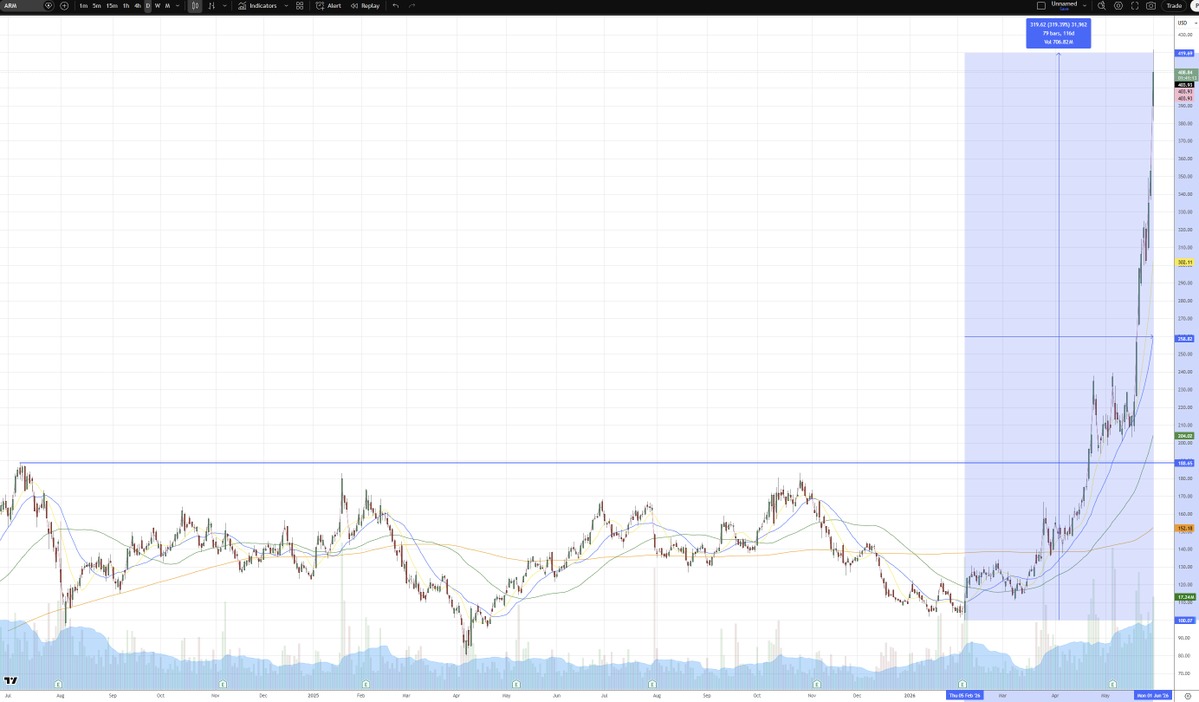
Task: Open the quick search icon
Action: (x=1102, y=5)
